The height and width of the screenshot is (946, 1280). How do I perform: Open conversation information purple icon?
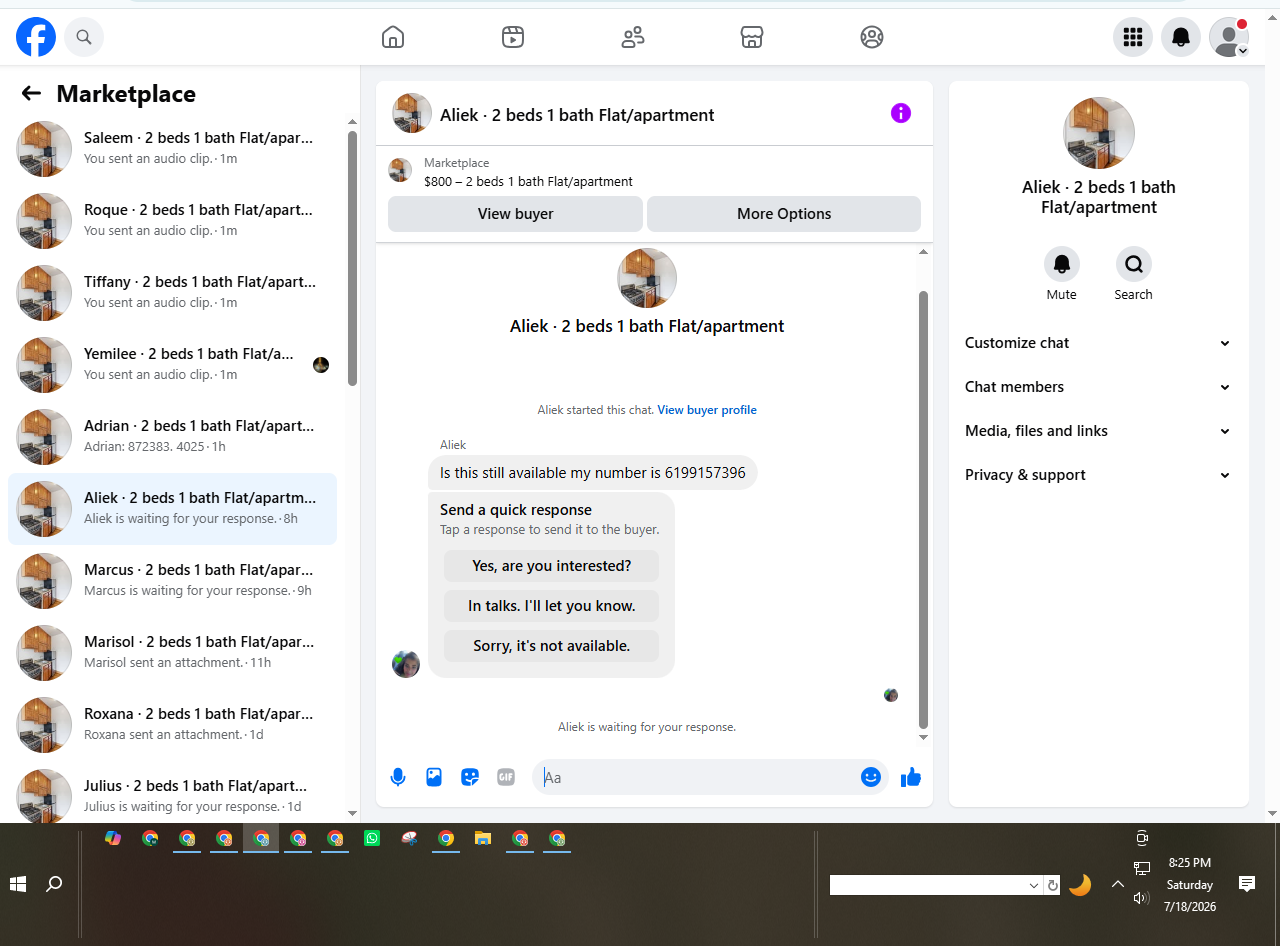click(901, 113)
